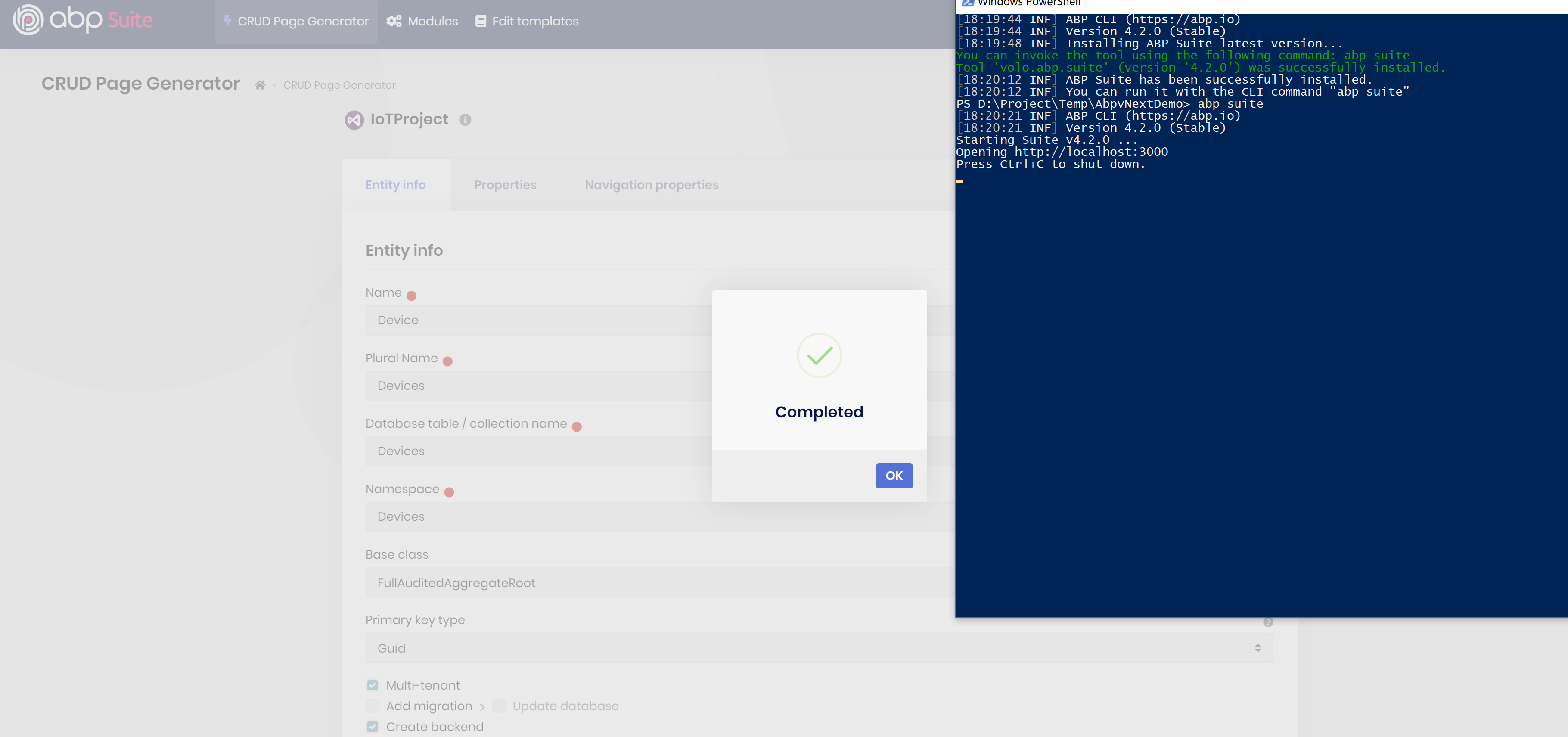Click the home breadcrumb icon
1568x737 pixels.
[x=260, y=85]
